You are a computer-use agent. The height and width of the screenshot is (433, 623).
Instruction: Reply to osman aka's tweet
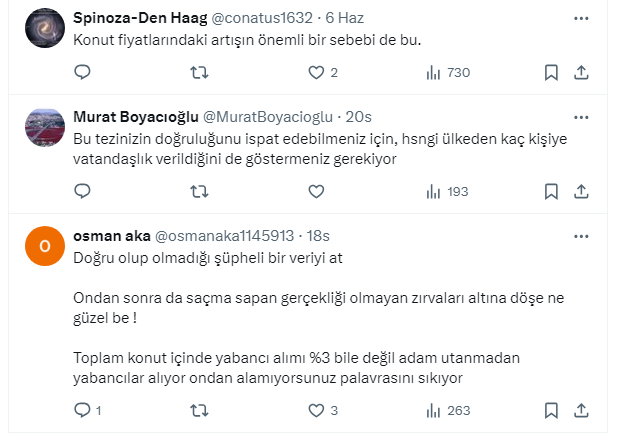click(x=83, y=410)
